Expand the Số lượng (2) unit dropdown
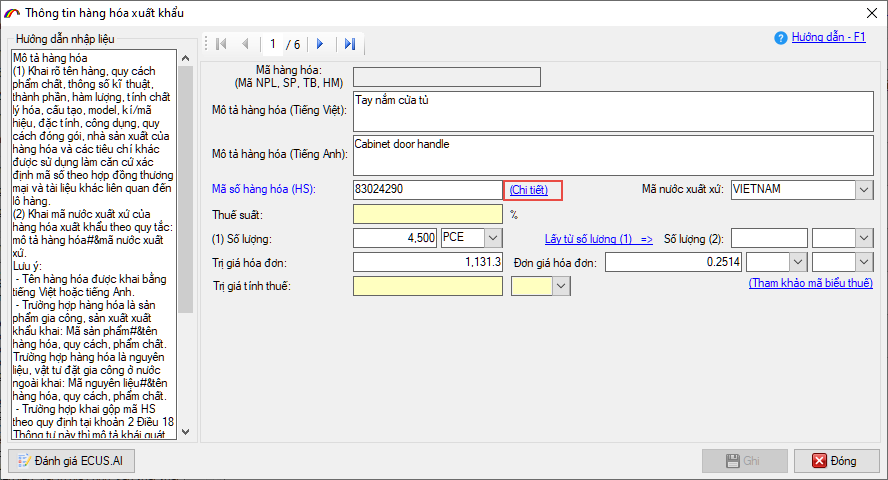888x480 pixels. click(x=862, y=238)
